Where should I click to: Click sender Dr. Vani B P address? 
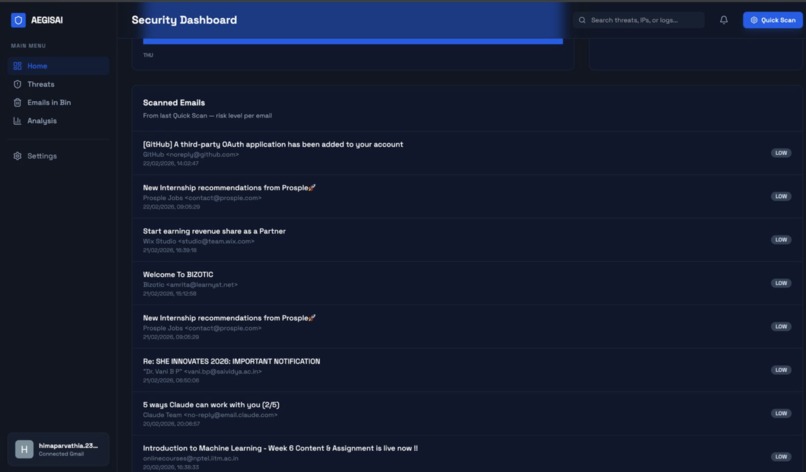click(x=202, y=371)
